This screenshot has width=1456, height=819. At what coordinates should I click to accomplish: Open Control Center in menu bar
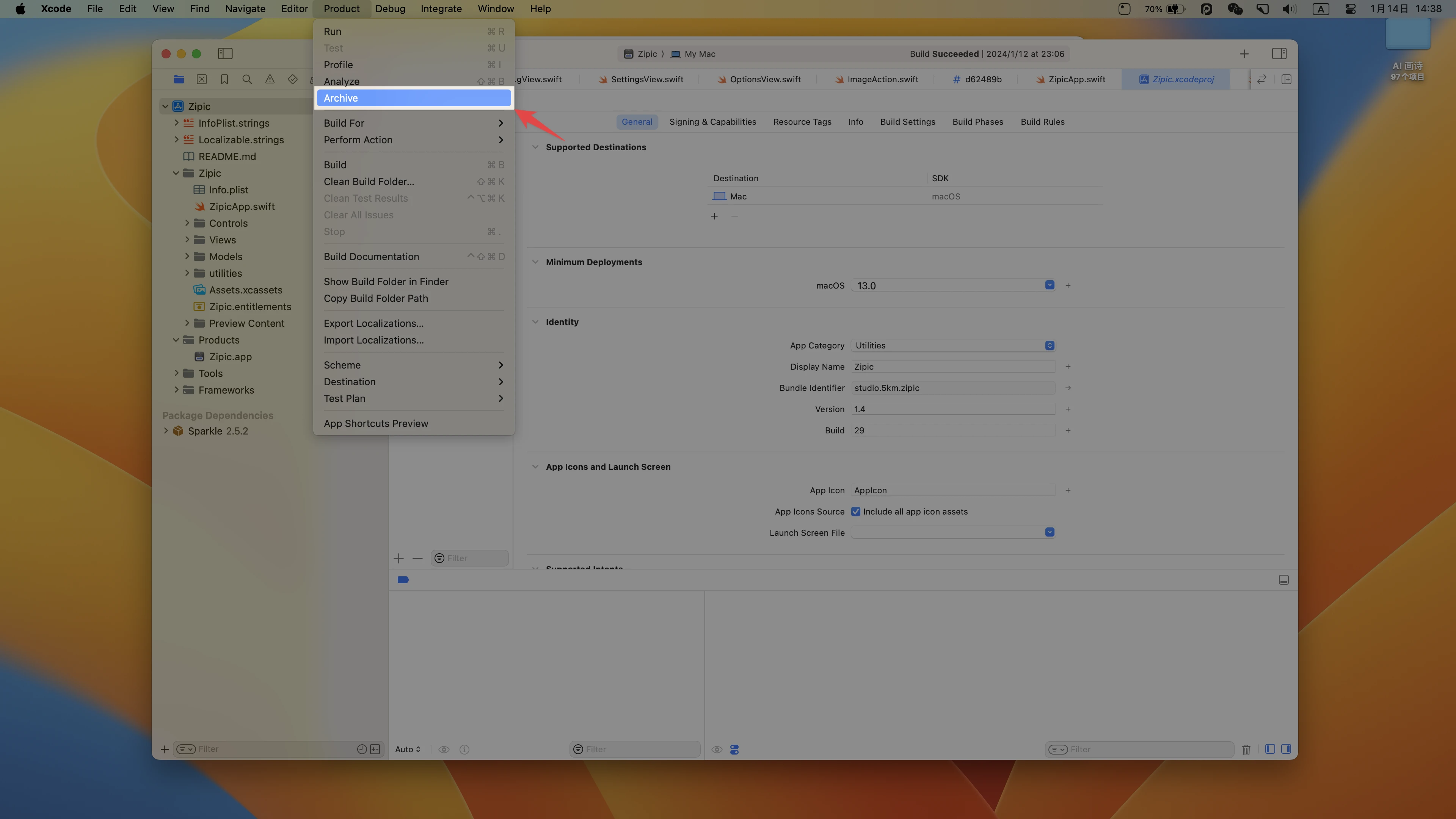1350,9
